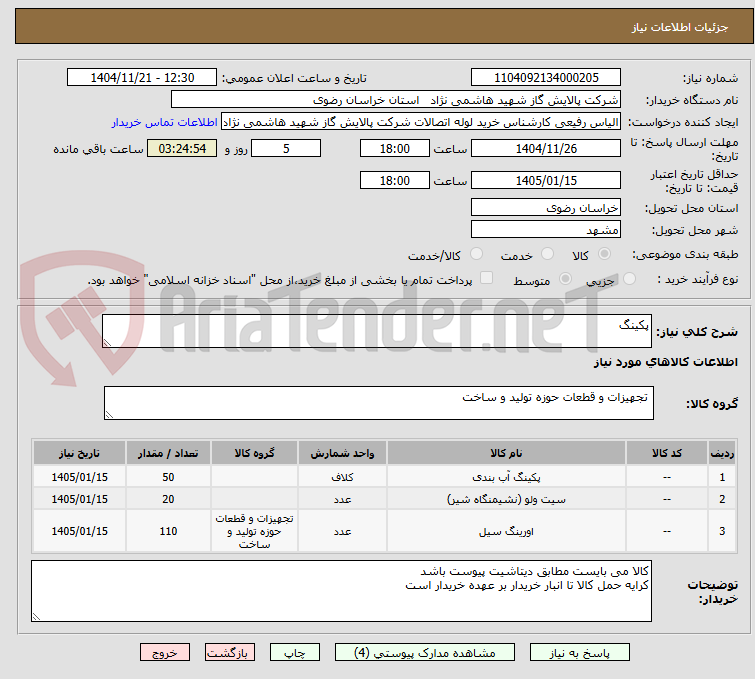Click quantity cell 50
The width and height of the screenshot is (755, 679).
(x=168, y=477)
